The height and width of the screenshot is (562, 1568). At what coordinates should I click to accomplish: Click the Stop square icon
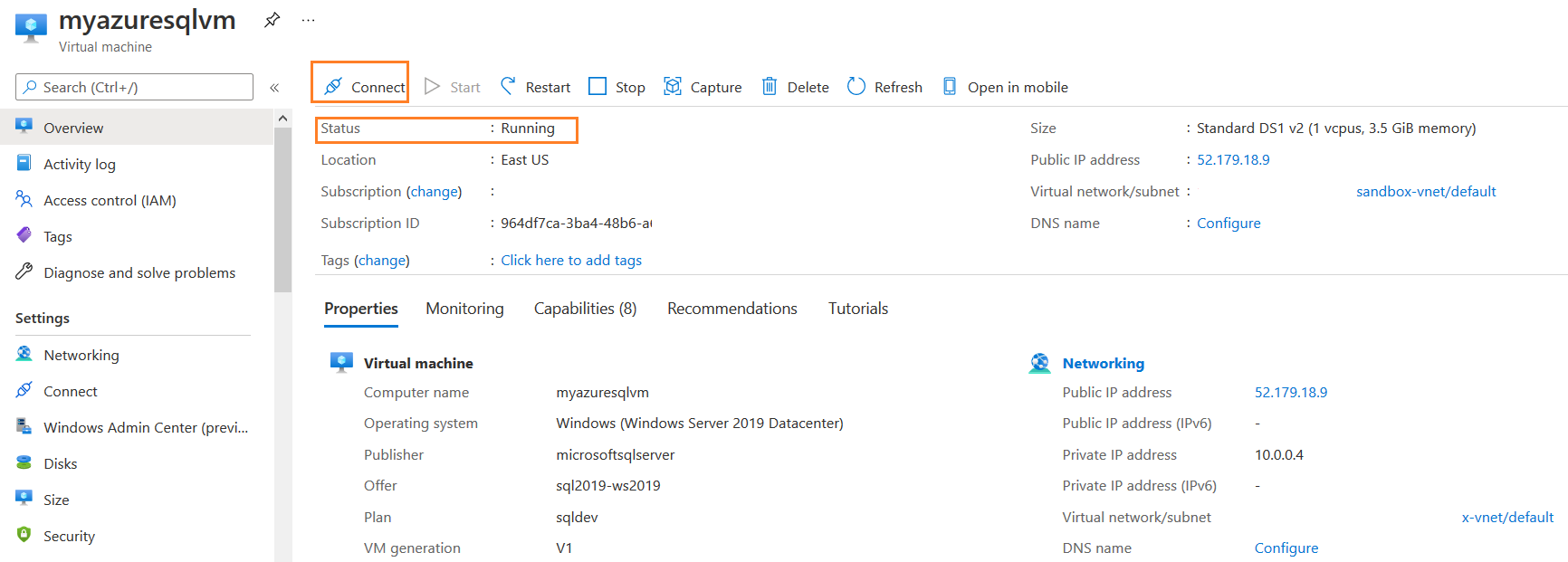pos(598,86)
